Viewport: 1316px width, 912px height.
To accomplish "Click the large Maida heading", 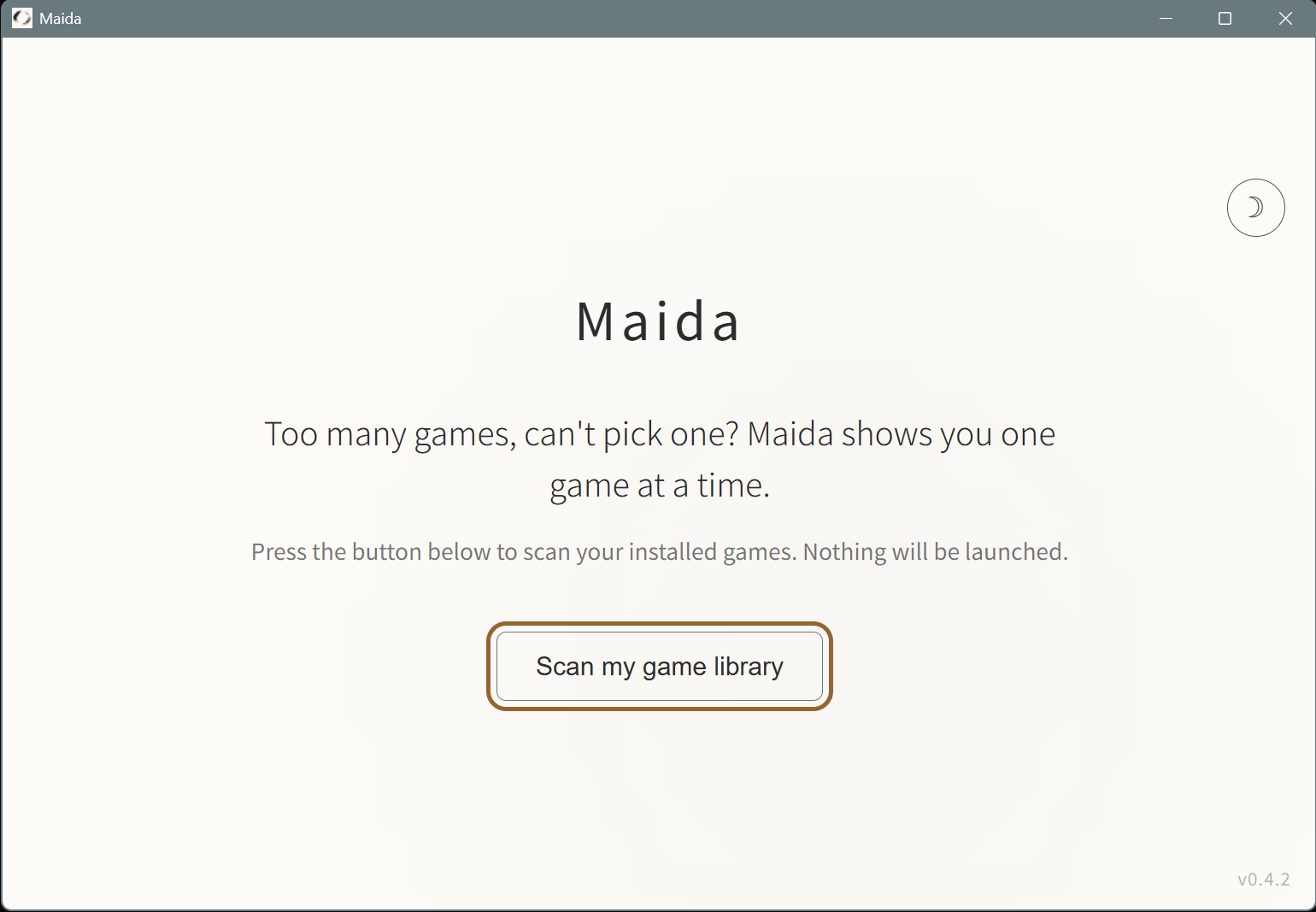I will coord(658,321).
